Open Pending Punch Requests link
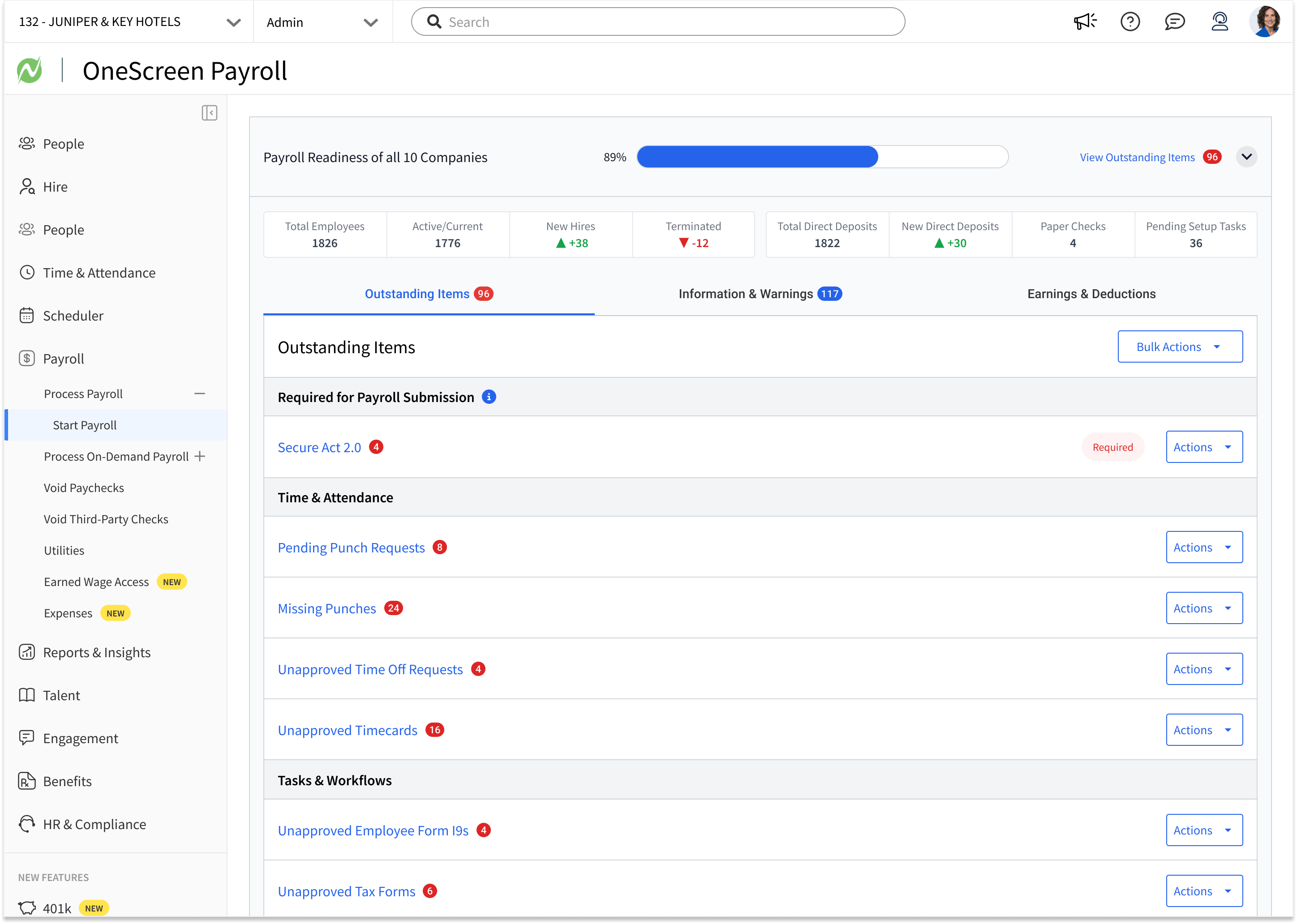 tap(351, 548)
